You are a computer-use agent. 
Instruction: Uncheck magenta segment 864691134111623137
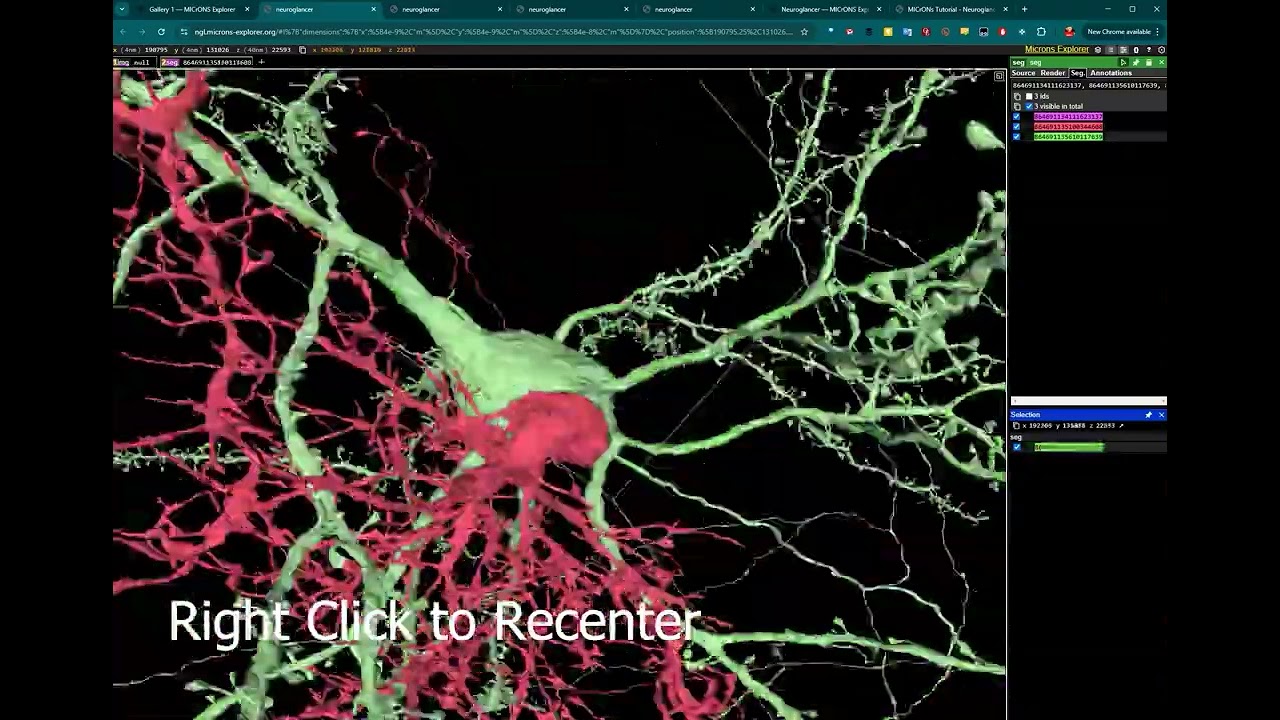(x=1017, y=117)
